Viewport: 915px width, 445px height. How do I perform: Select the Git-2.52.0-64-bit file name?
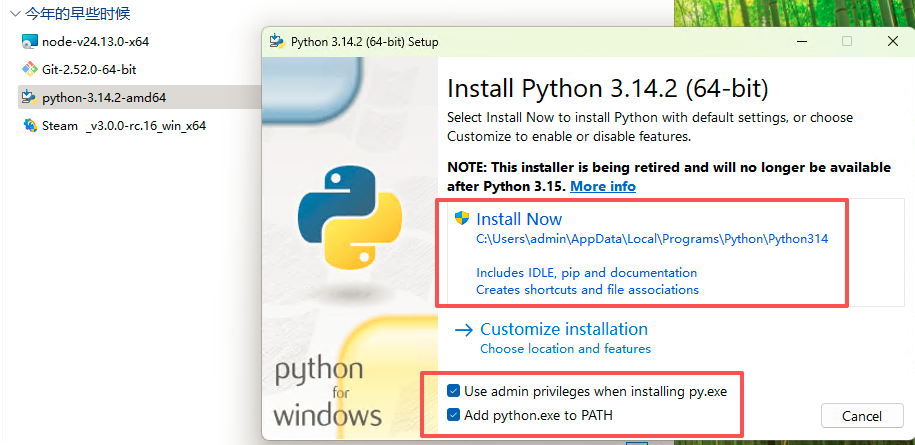(89, 69)
